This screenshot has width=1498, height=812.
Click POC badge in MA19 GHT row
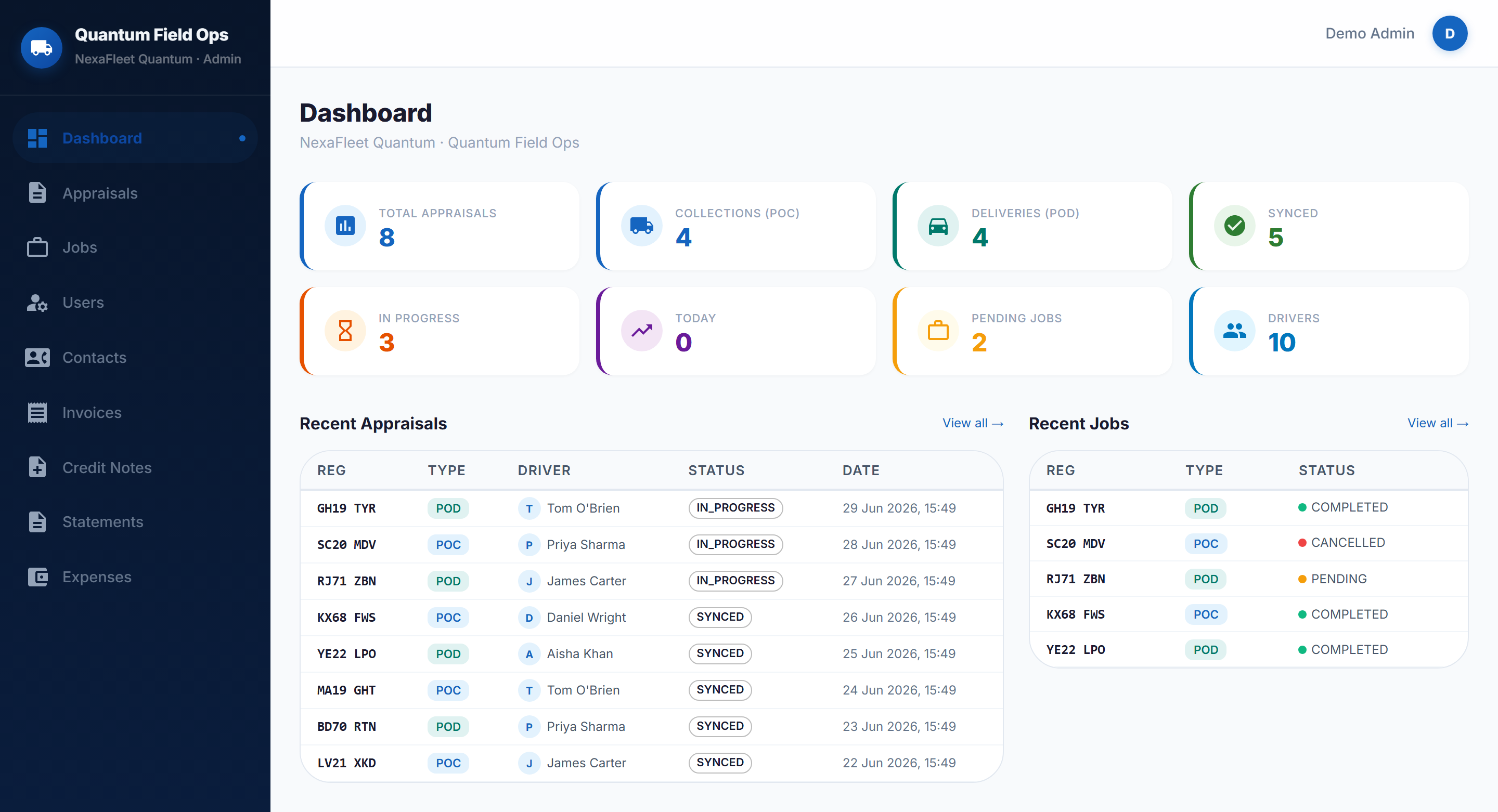(448, 690)
